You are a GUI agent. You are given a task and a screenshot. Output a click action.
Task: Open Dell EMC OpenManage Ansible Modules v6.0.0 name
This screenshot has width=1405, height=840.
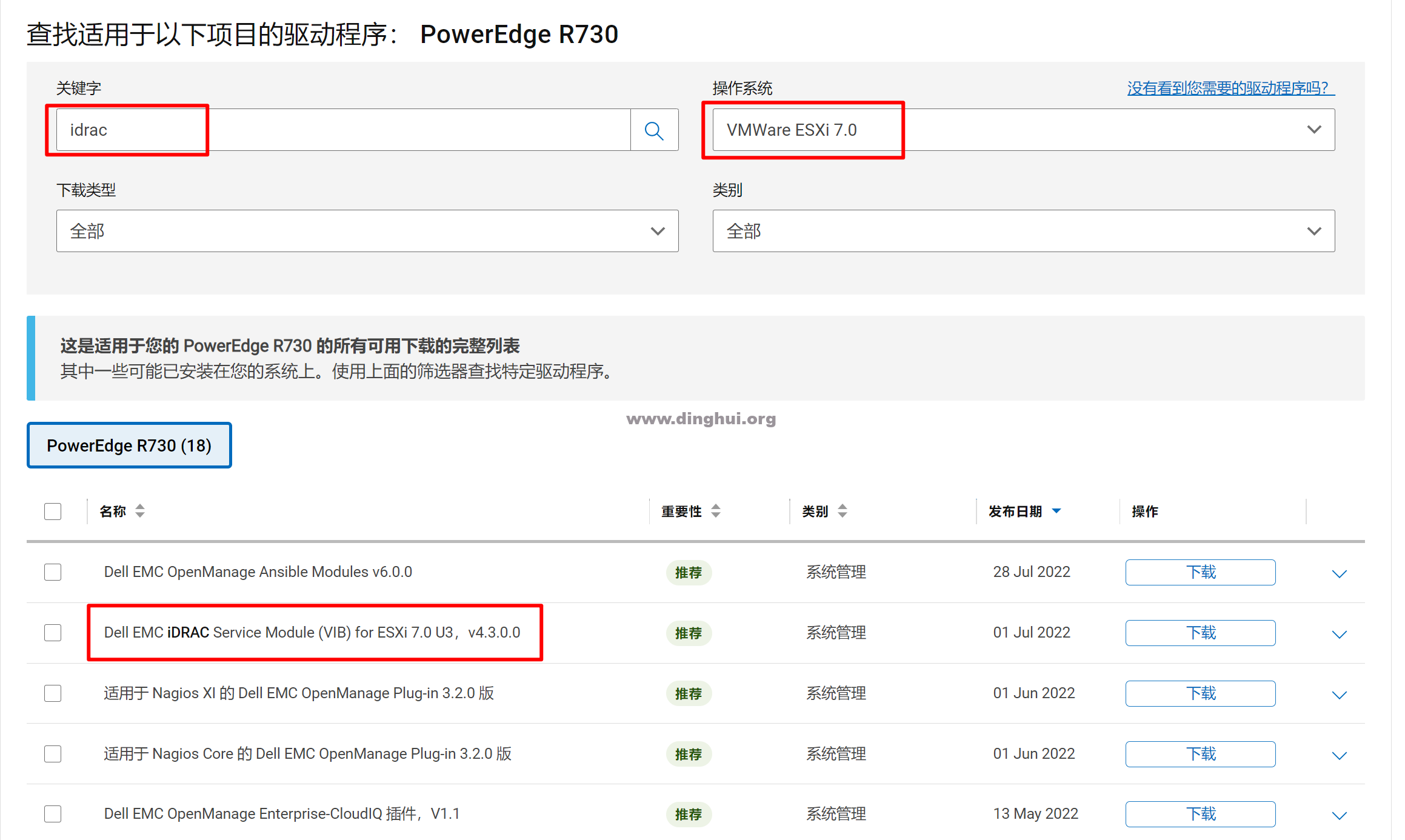(x=258, y=572)
